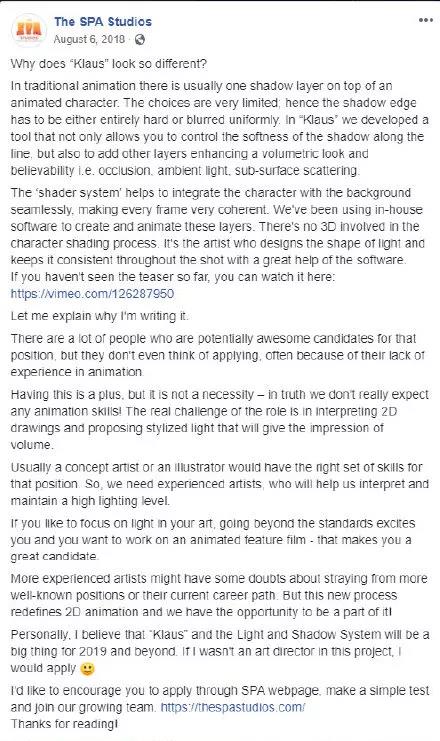The width and height of the screenshot is (440, 741).
Task: Open The SPA Studios page name link
Action: click(103, 22)
